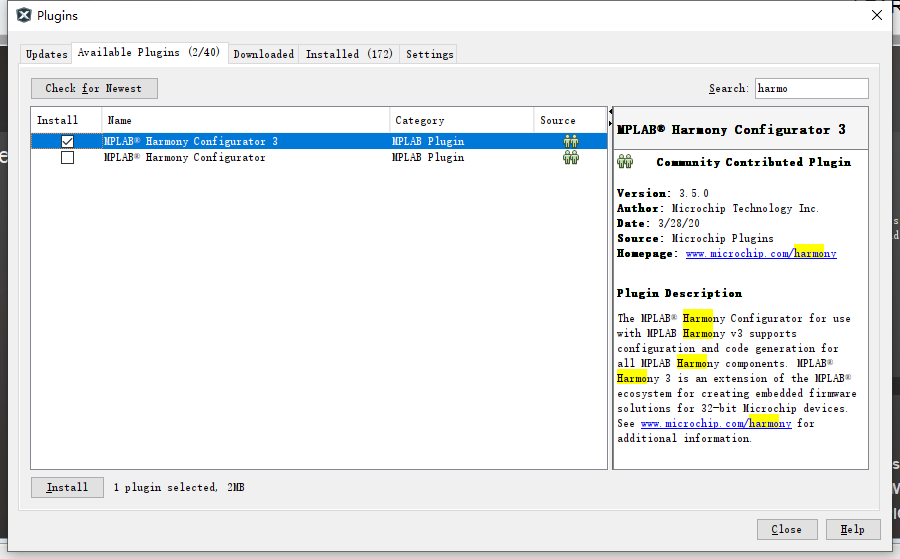This screenshot has height=559, width=900.
Task: Click the Install button
Action: click(67, 487)
